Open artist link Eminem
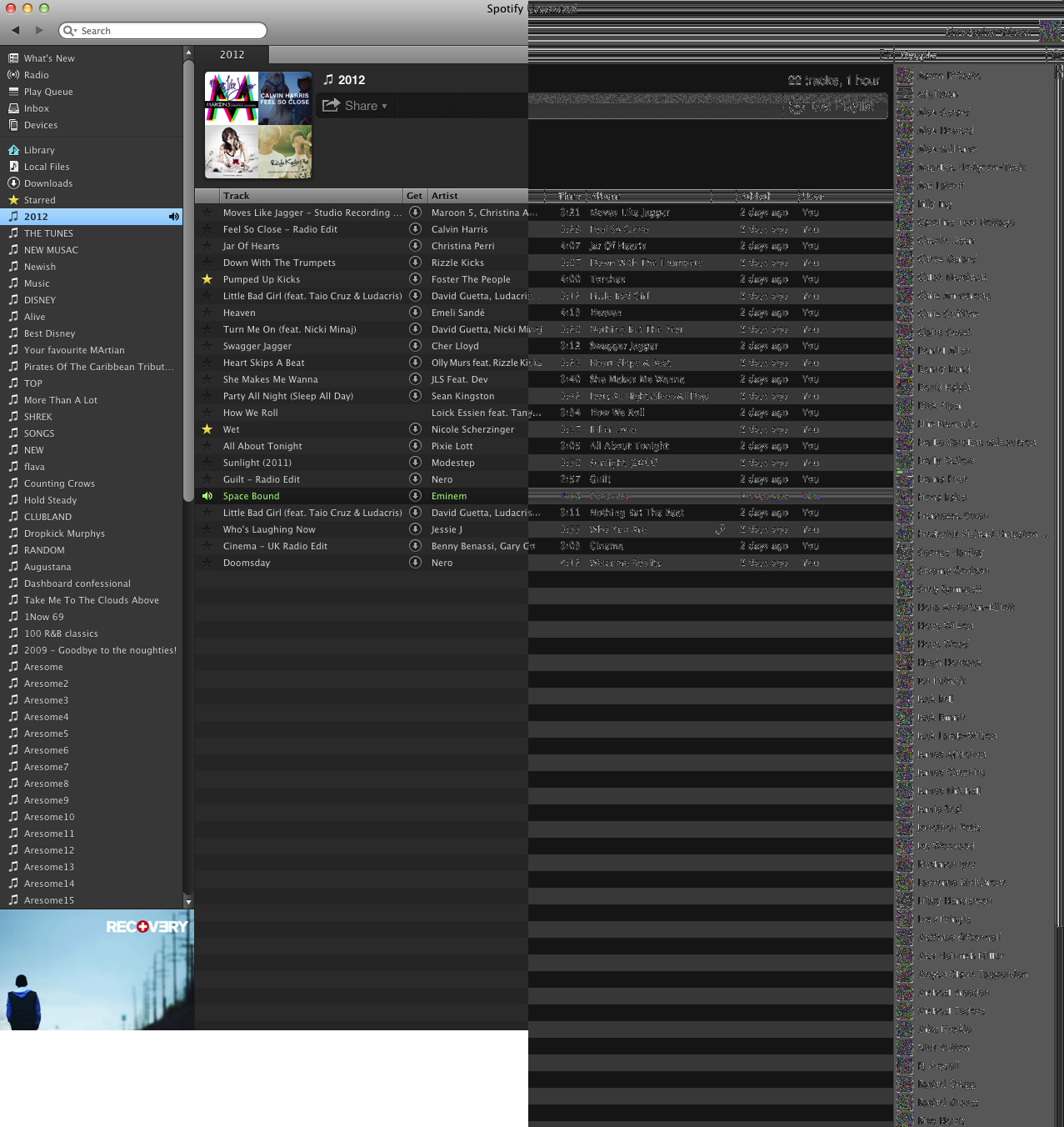The width and height of the screenshot is (1064, 1127). click(449, 496)
